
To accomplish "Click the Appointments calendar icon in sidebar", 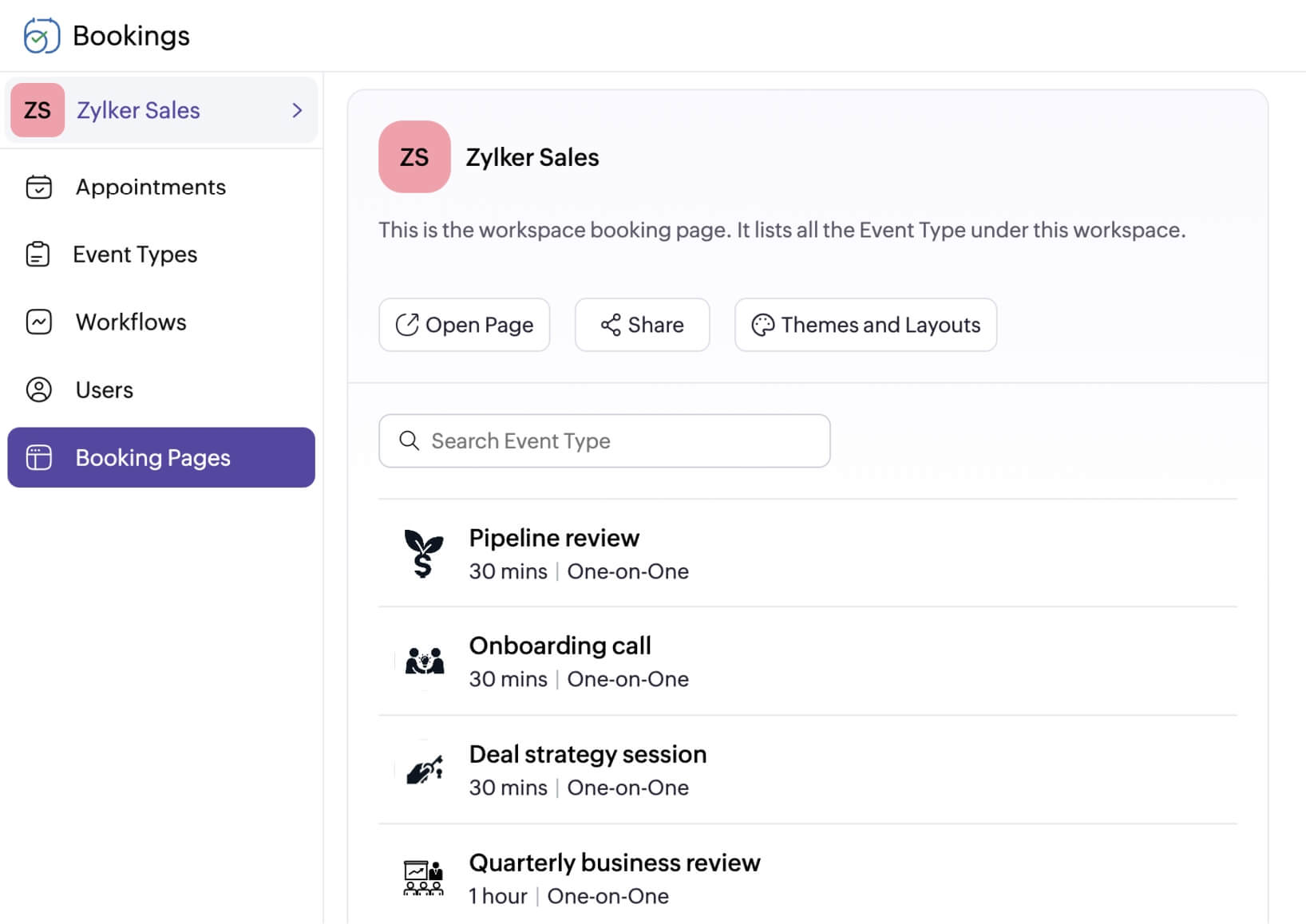I will (38, 187).
